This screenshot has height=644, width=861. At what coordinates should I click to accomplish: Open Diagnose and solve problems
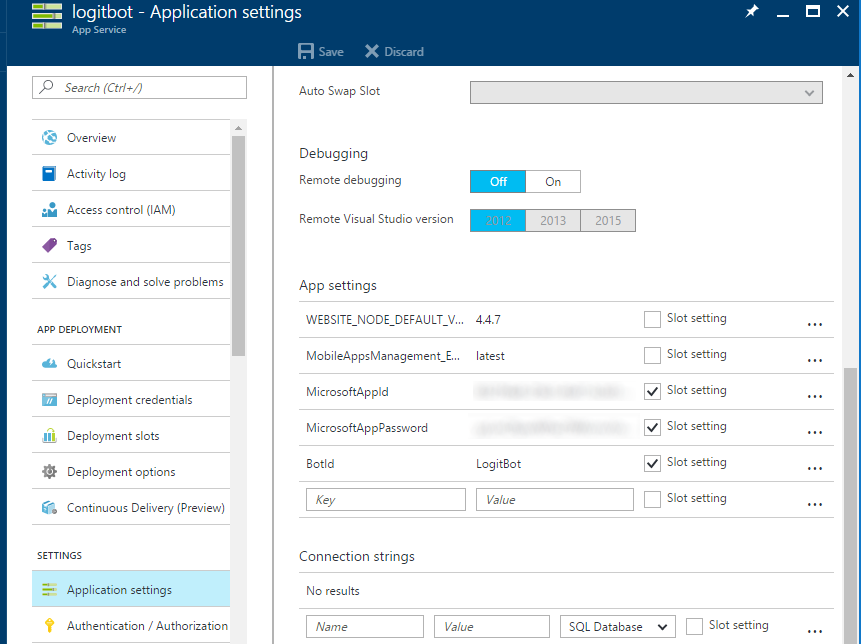(131, 282)
